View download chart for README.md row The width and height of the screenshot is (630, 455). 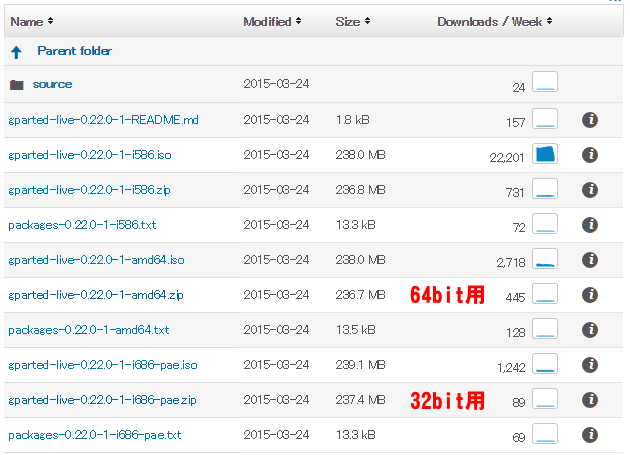[x=545, y=119]
